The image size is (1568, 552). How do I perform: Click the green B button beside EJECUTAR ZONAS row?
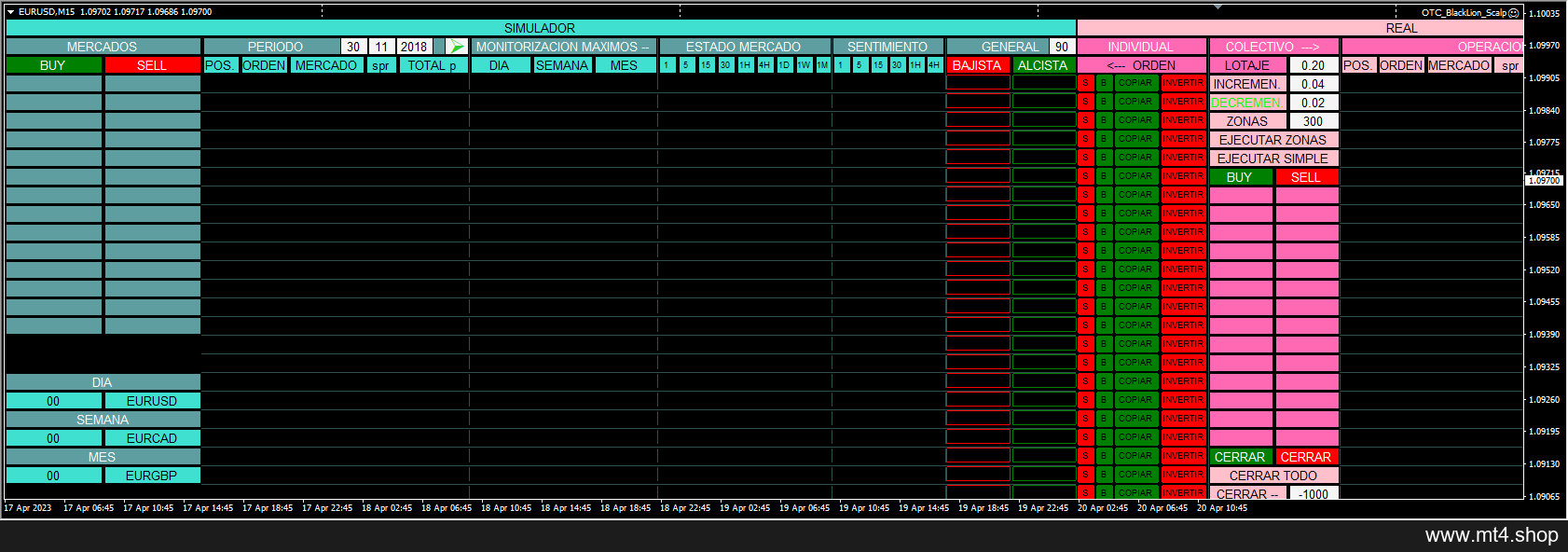tap(1104, 139)
